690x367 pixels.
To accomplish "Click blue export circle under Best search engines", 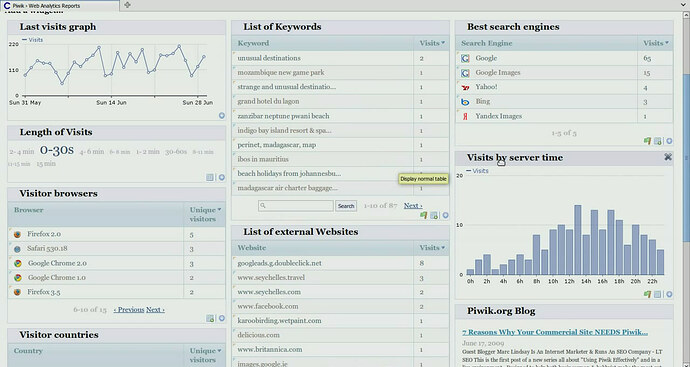I will 669,141.
